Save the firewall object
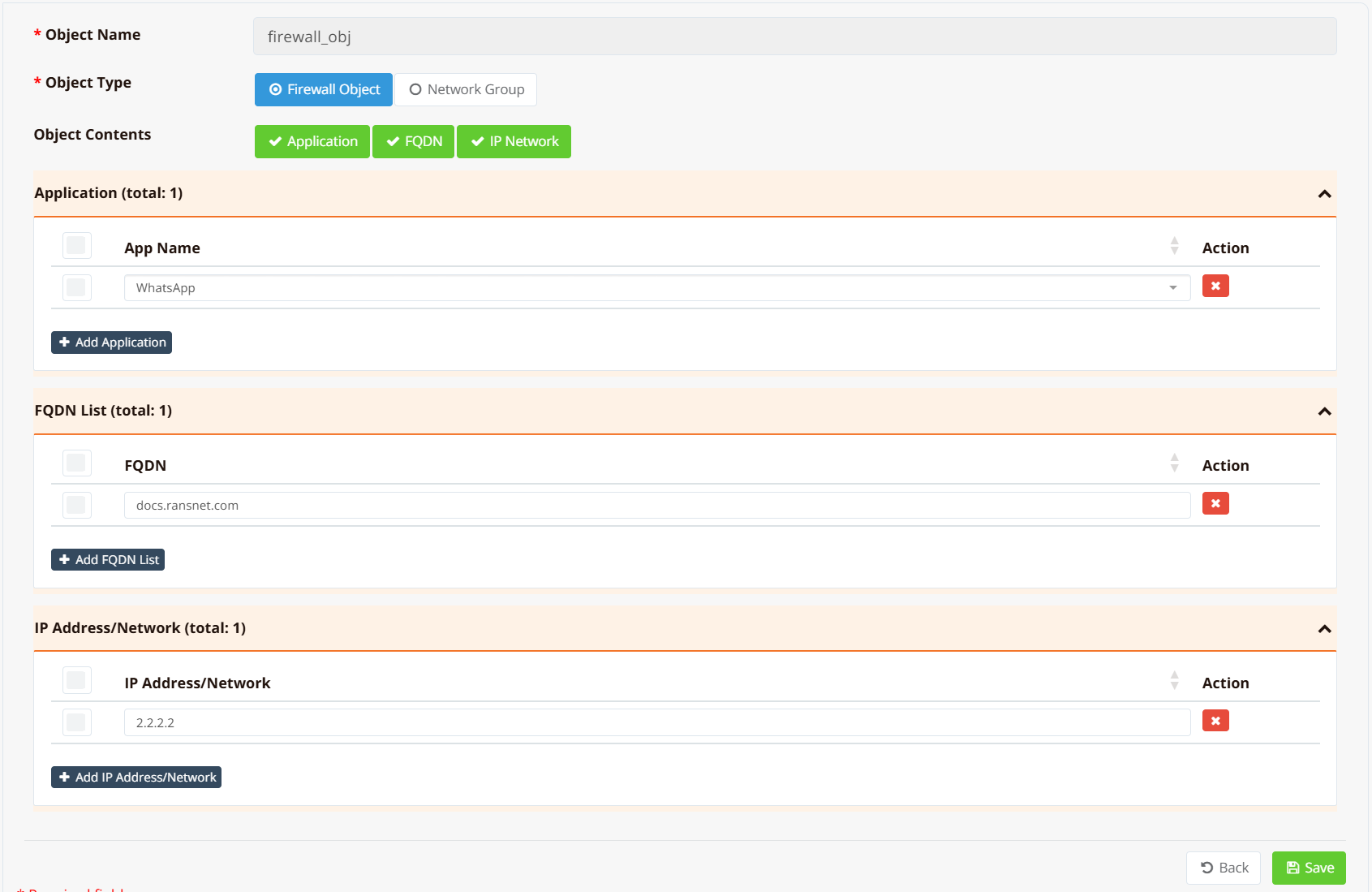This screenshot has width=1372, height=892. pos(1308,868)
